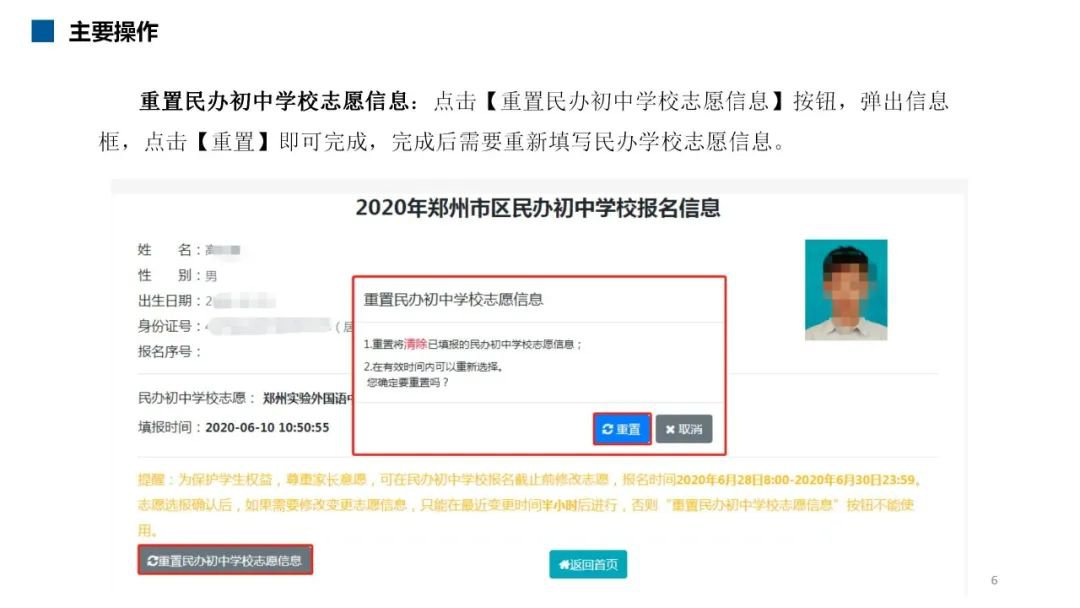The image size is (1080, 608).
Task: Click the page heading 2020年郑州市区民办初中学校报名信息
Action: (x=538, y=208)
